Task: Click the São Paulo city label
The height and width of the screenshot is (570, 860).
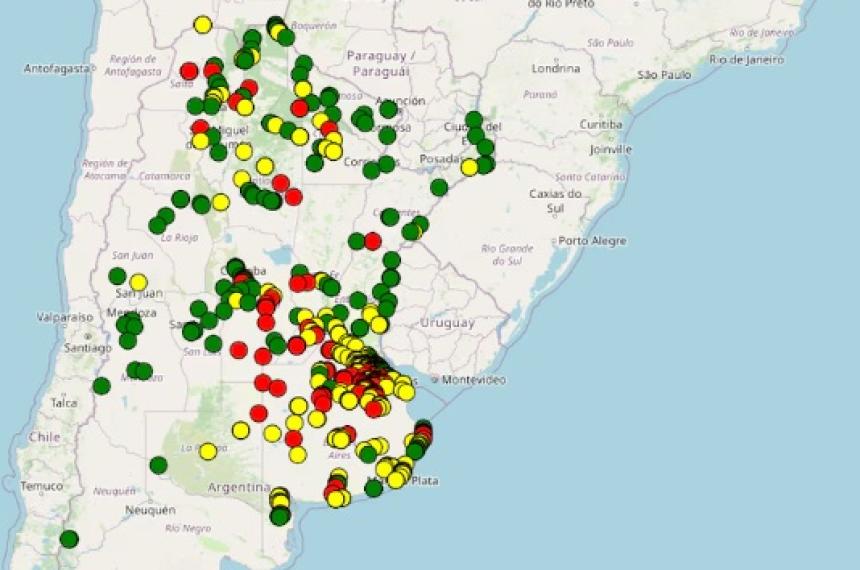Action: tap(664, 75)
